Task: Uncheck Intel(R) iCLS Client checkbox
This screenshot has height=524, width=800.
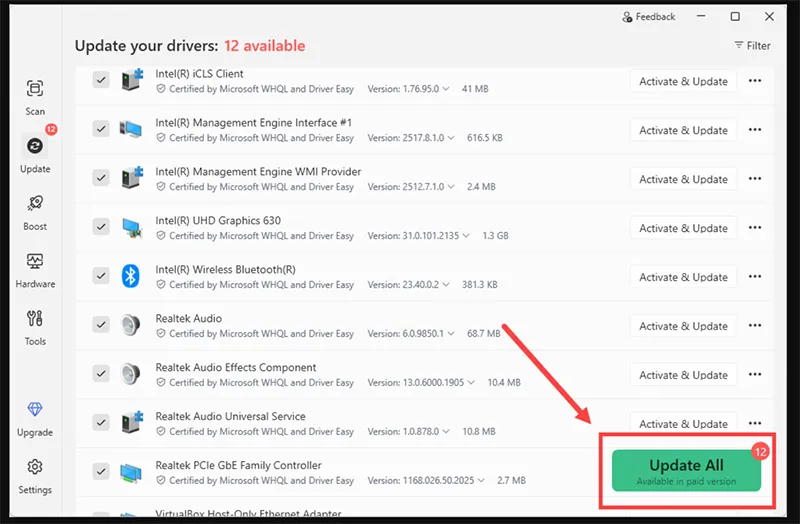Action: [x=101, y=80]
